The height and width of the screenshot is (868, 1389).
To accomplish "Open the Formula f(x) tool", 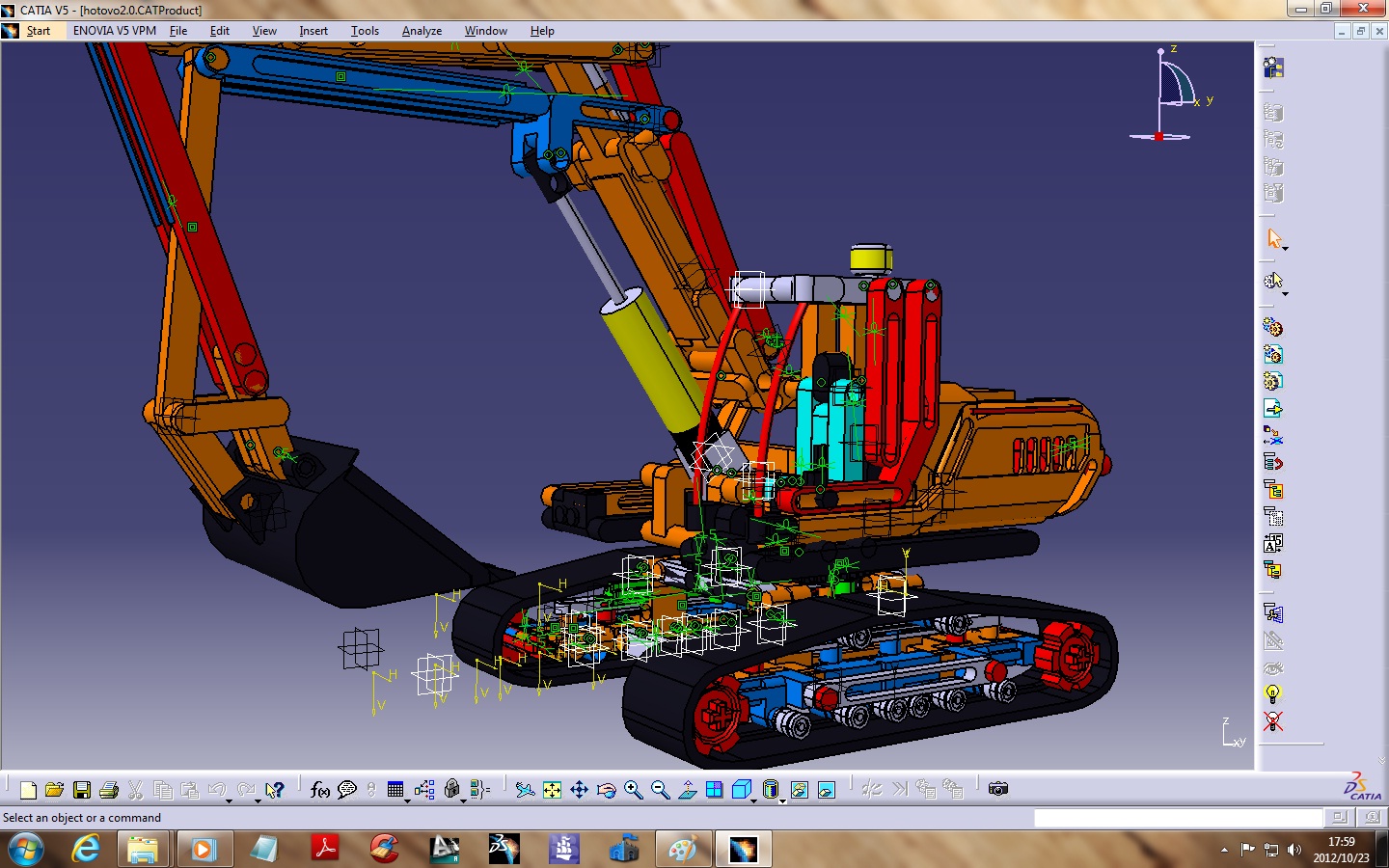I will click(320, 790).
